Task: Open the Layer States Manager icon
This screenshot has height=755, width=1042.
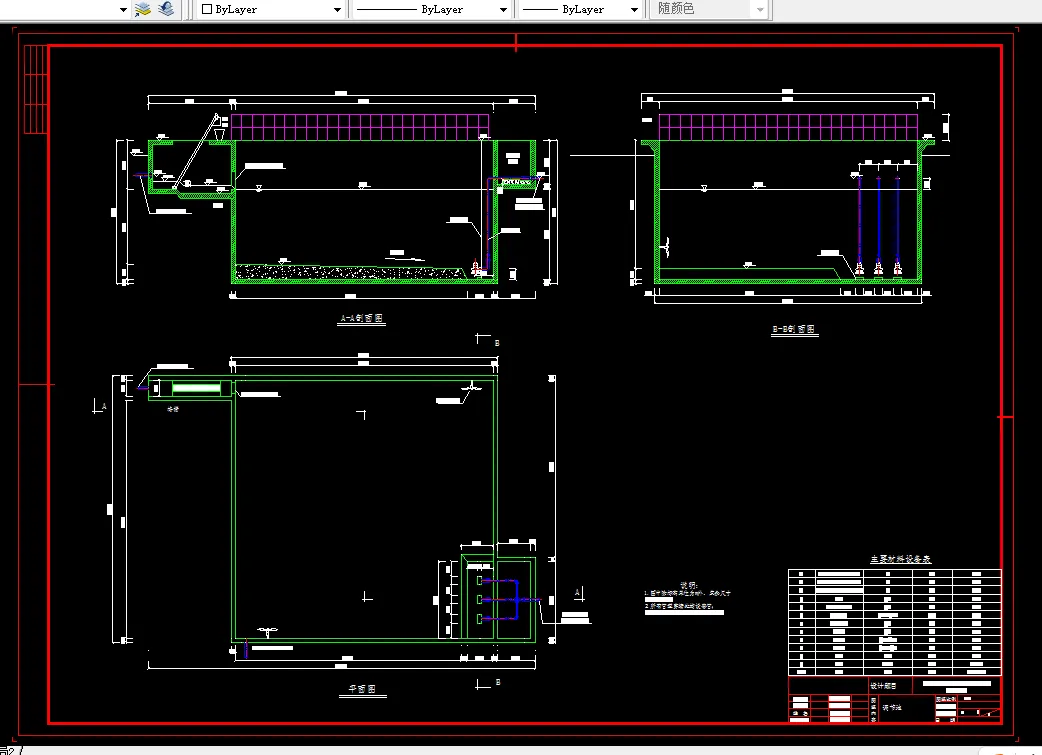Action: pos(143,9)
